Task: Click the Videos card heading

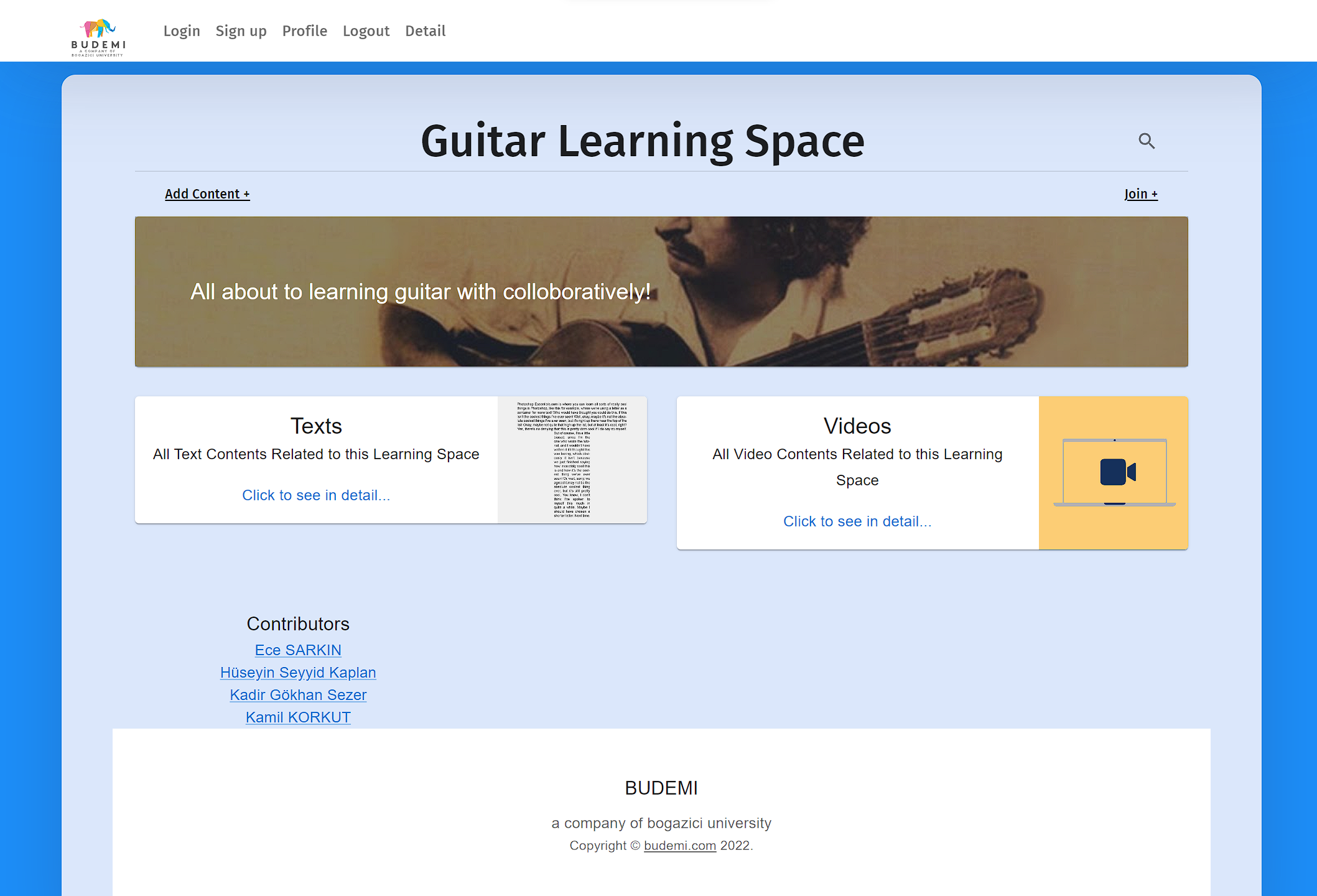Action: click(x=857, y=426)
